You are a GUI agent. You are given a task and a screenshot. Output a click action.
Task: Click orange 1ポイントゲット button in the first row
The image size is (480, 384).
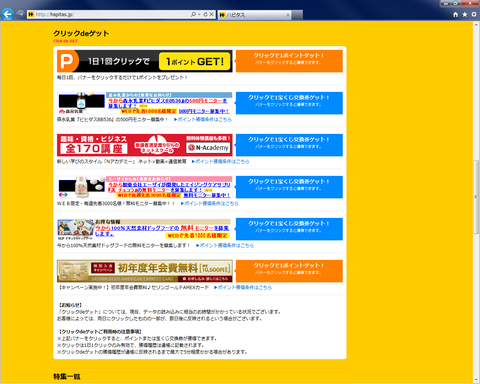[289, 61]
